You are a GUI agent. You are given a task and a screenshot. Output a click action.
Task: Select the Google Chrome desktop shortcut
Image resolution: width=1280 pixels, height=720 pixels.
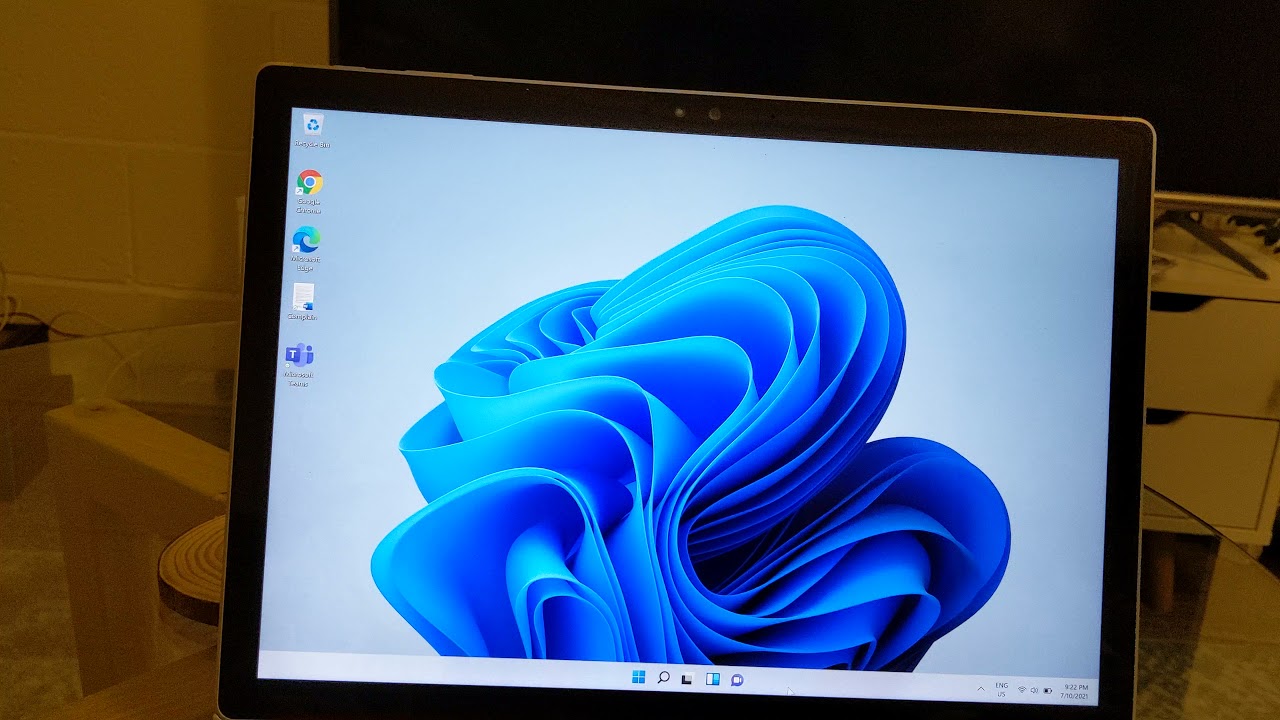(x=309, y=191)
